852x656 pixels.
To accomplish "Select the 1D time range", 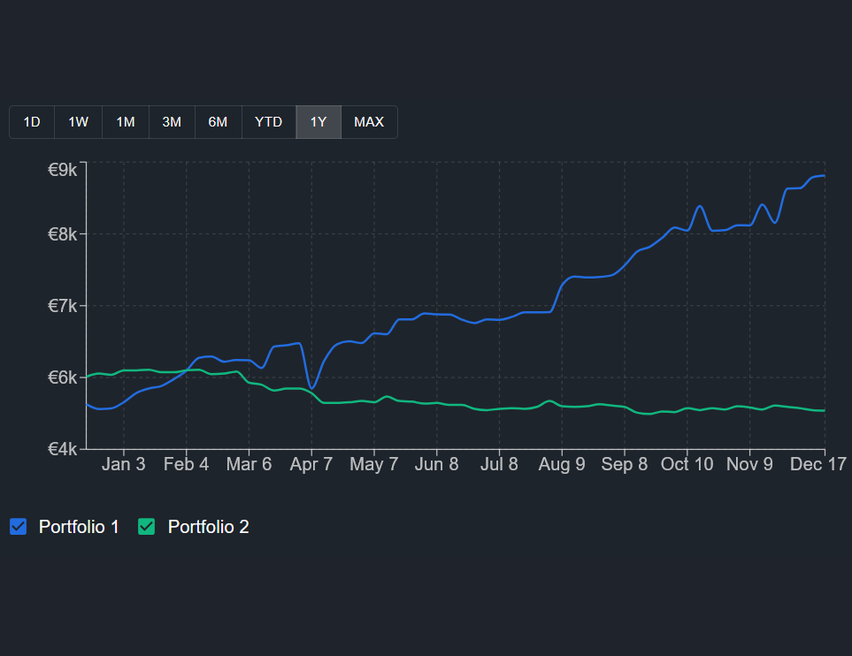I will 31,121.
